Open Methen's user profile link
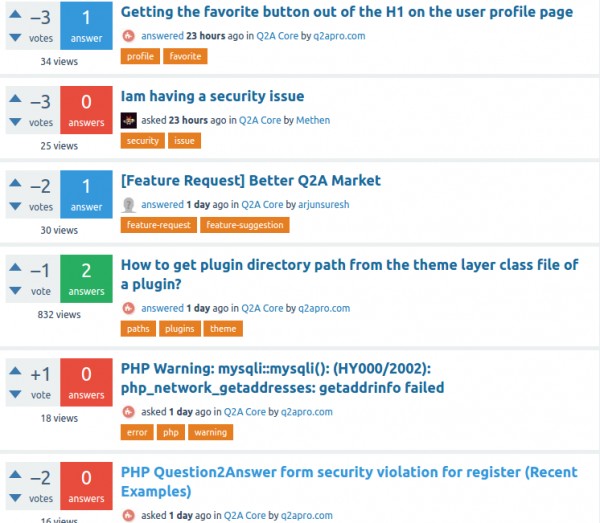This screenshot has height=523, width=600. [x=313, y=120]
